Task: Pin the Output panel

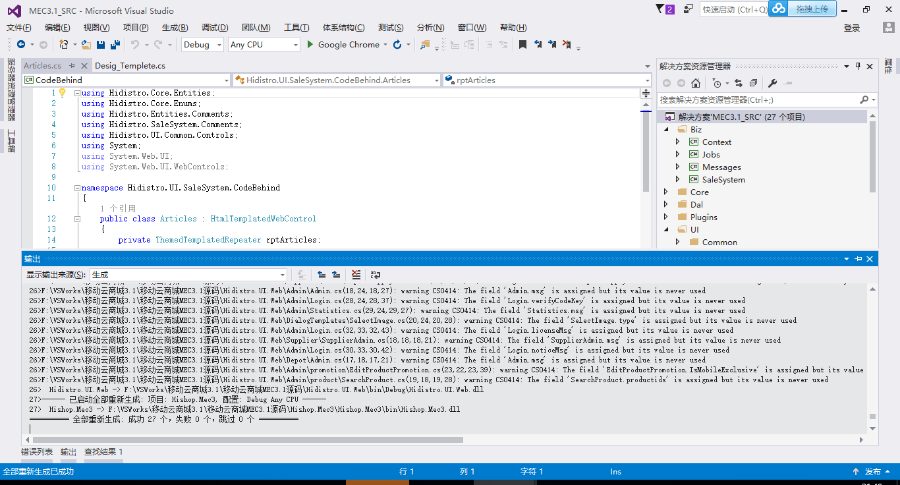Action: point(859,259)
